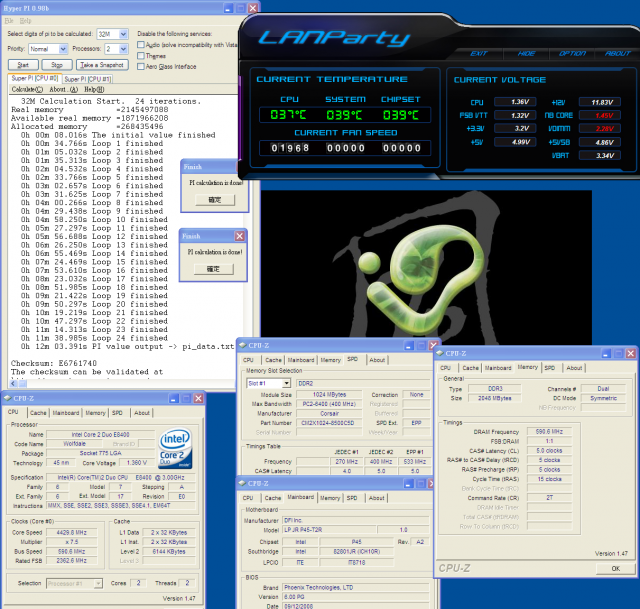Click the PI value output pi_data.txt line
640x609 pixels.
127,347
